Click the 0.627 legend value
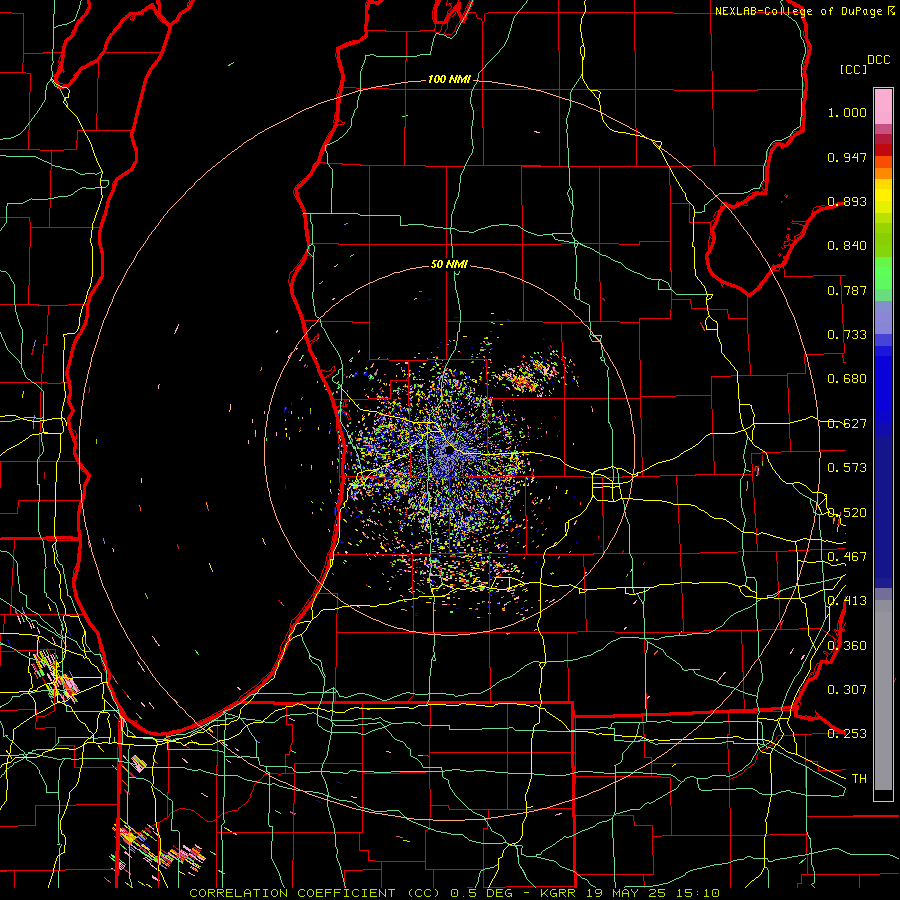 click(847, 424)
